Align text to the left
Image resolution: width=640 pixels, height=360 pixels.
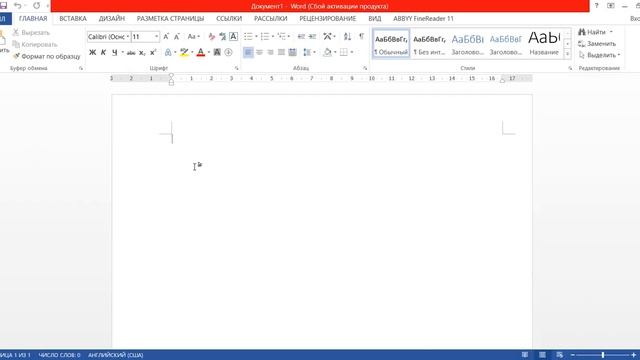pyautogui.click(x=248, y=52)
